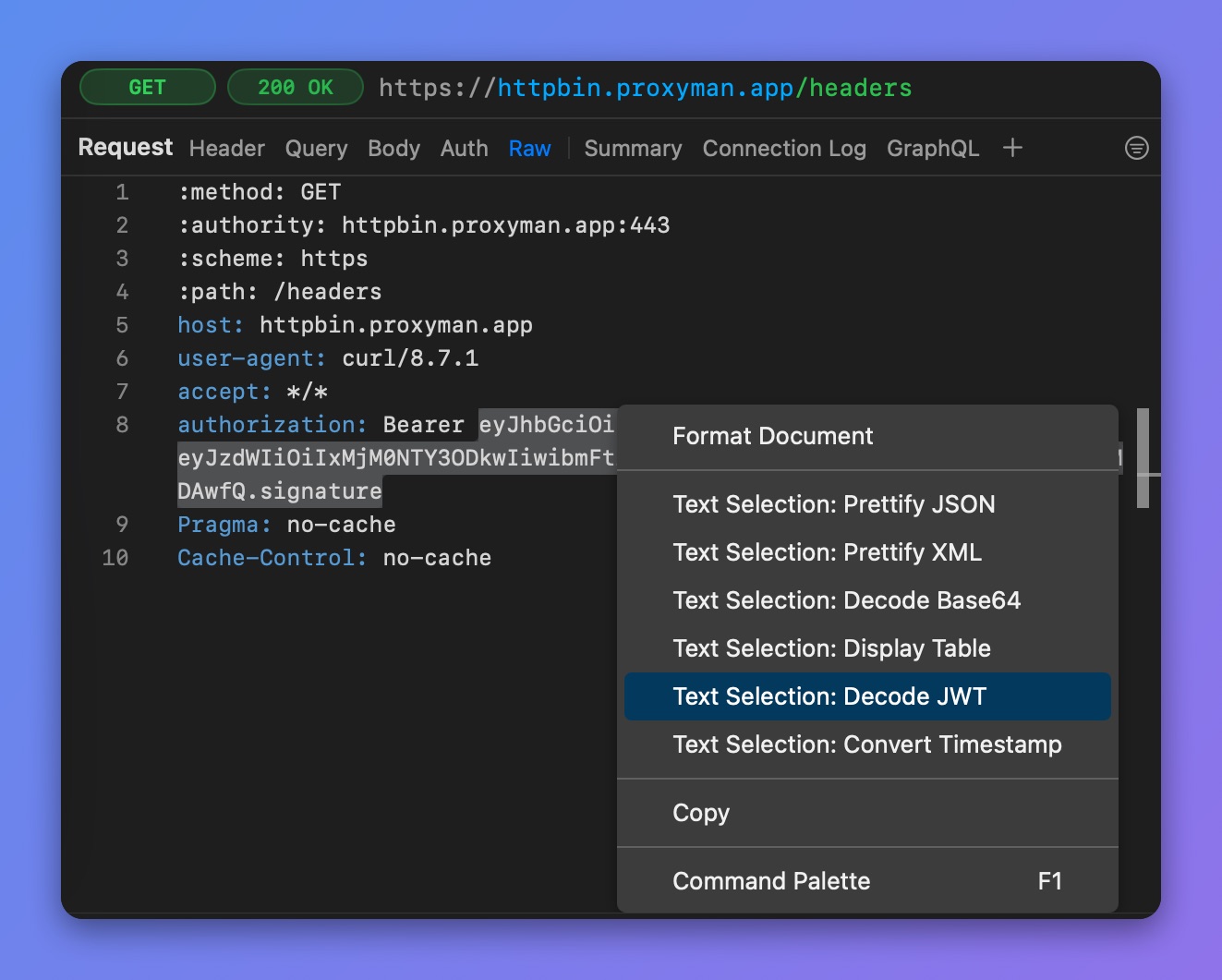This screenshot has width=1222, height=980.
Task: Open the filter options circle icon
Action: (x=1137, y=148)
